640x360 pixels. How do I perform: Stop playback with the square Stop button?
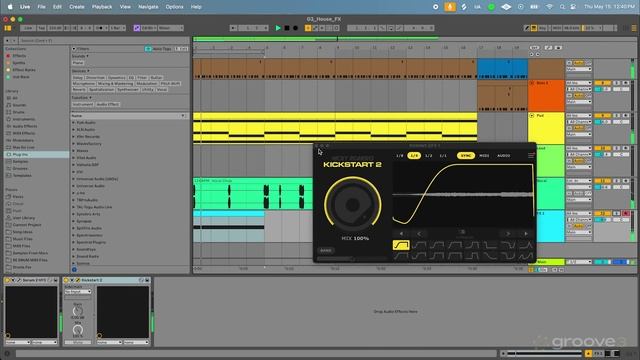click(287, 28)
